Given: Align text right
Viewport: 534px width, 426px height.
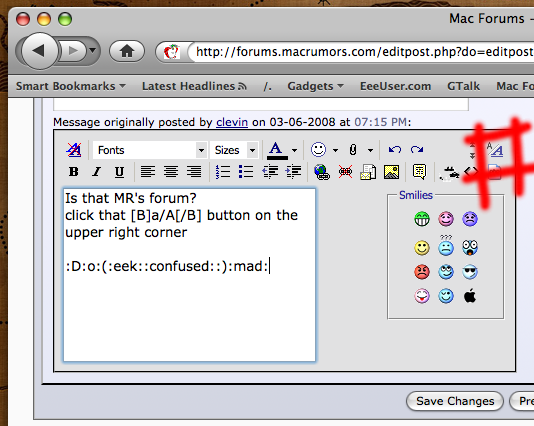Looking at the screenshot, I should pyautogui.click(x=194, y=172).
